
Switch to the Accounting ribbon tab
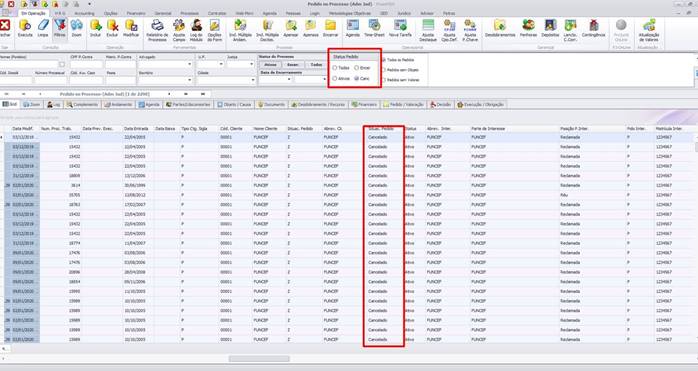[84, 13]
